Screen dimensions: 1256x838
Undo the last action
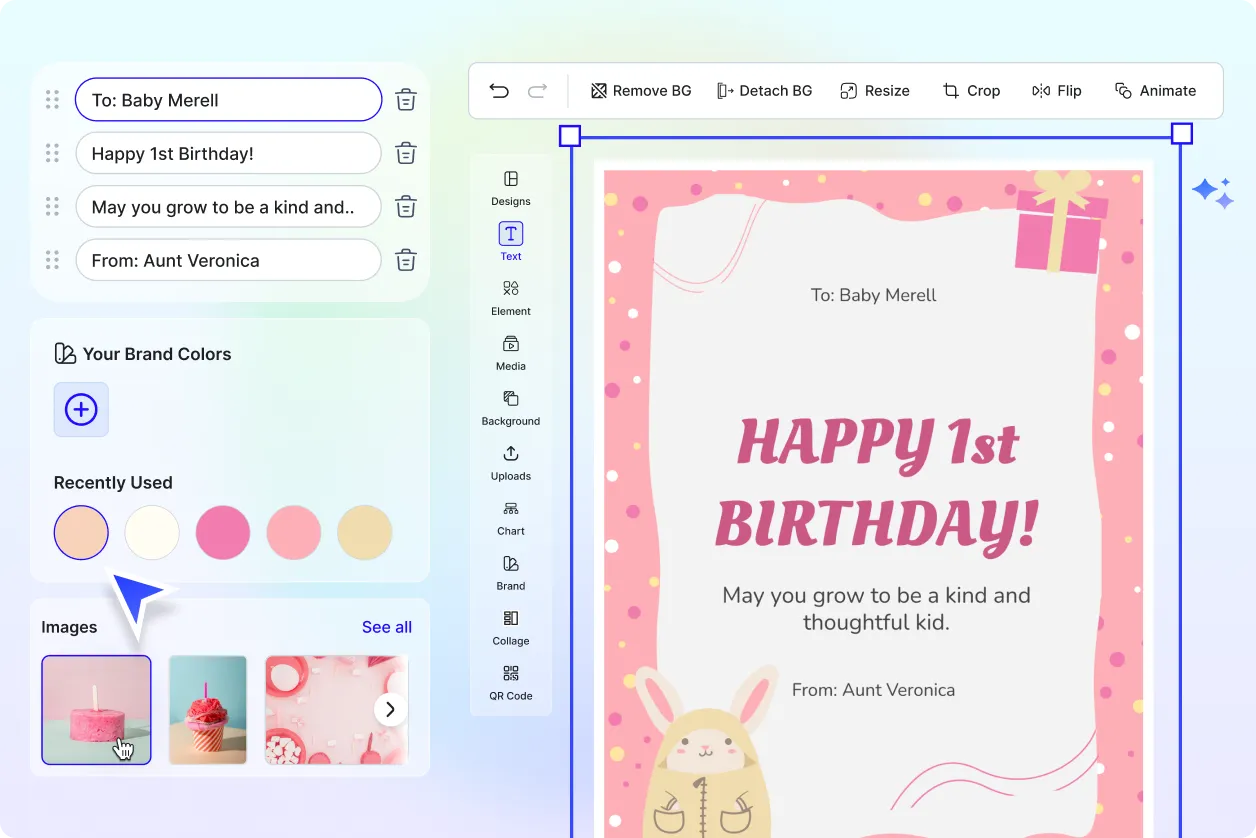pyautogui.click(x=499, y=90)
